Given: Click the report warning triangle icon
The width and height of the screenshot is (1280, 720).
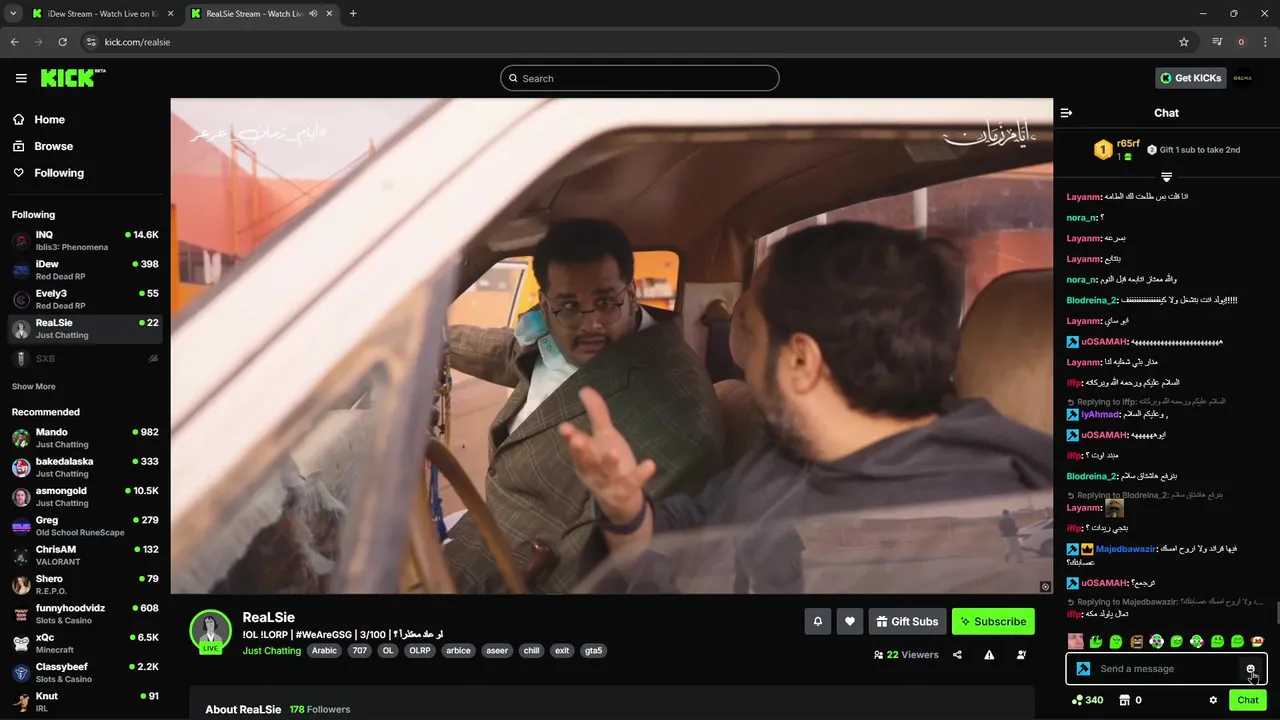Looking at the screenshot, I should (989, 655).
